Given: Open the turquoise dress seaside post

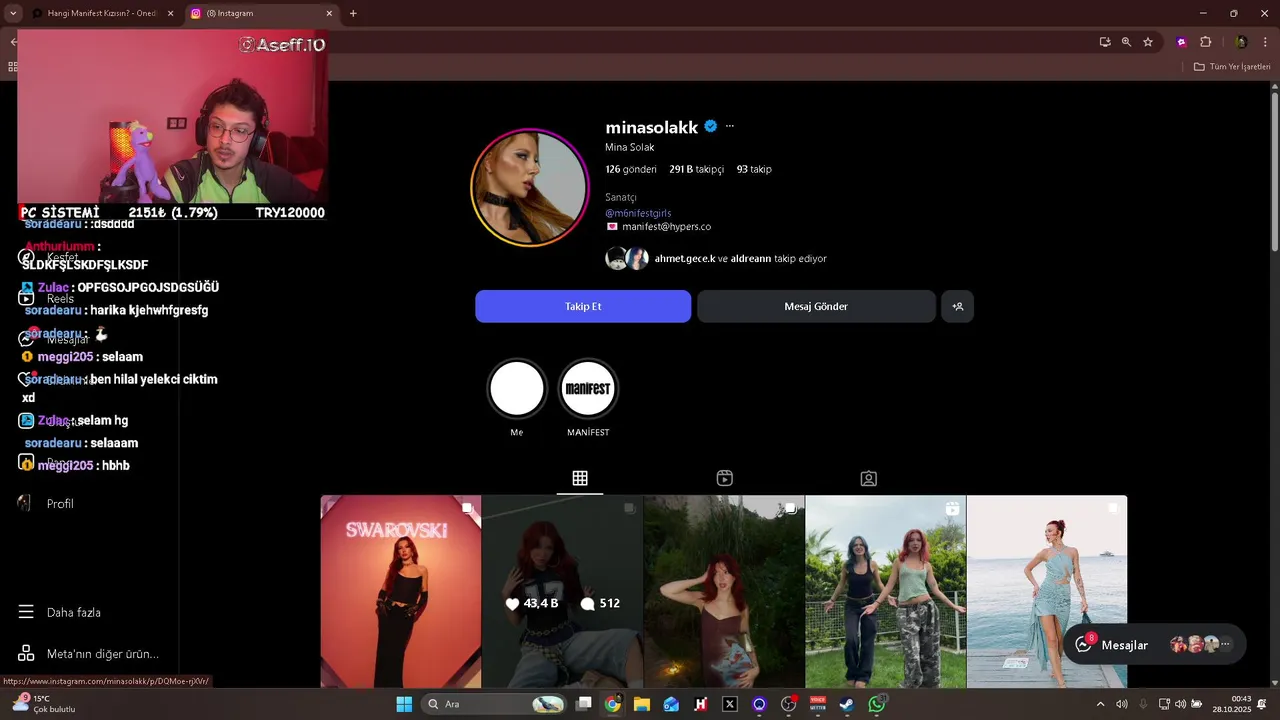Looking at the screenshot, I should click(x=1047, y=592).
